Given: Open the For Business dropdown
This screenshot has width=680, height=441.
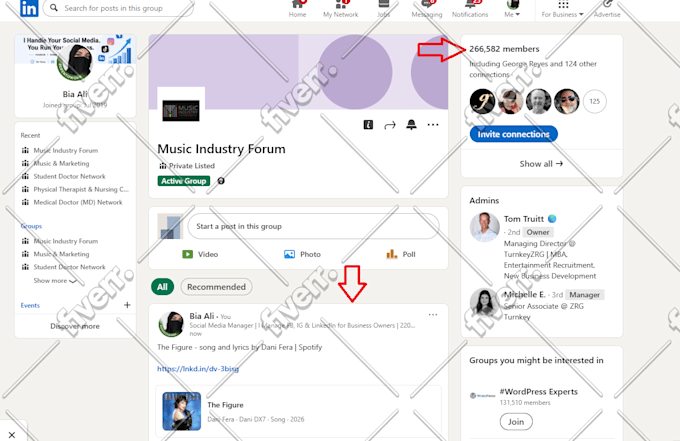Looking at the screenshot, I should pos(562,10).
